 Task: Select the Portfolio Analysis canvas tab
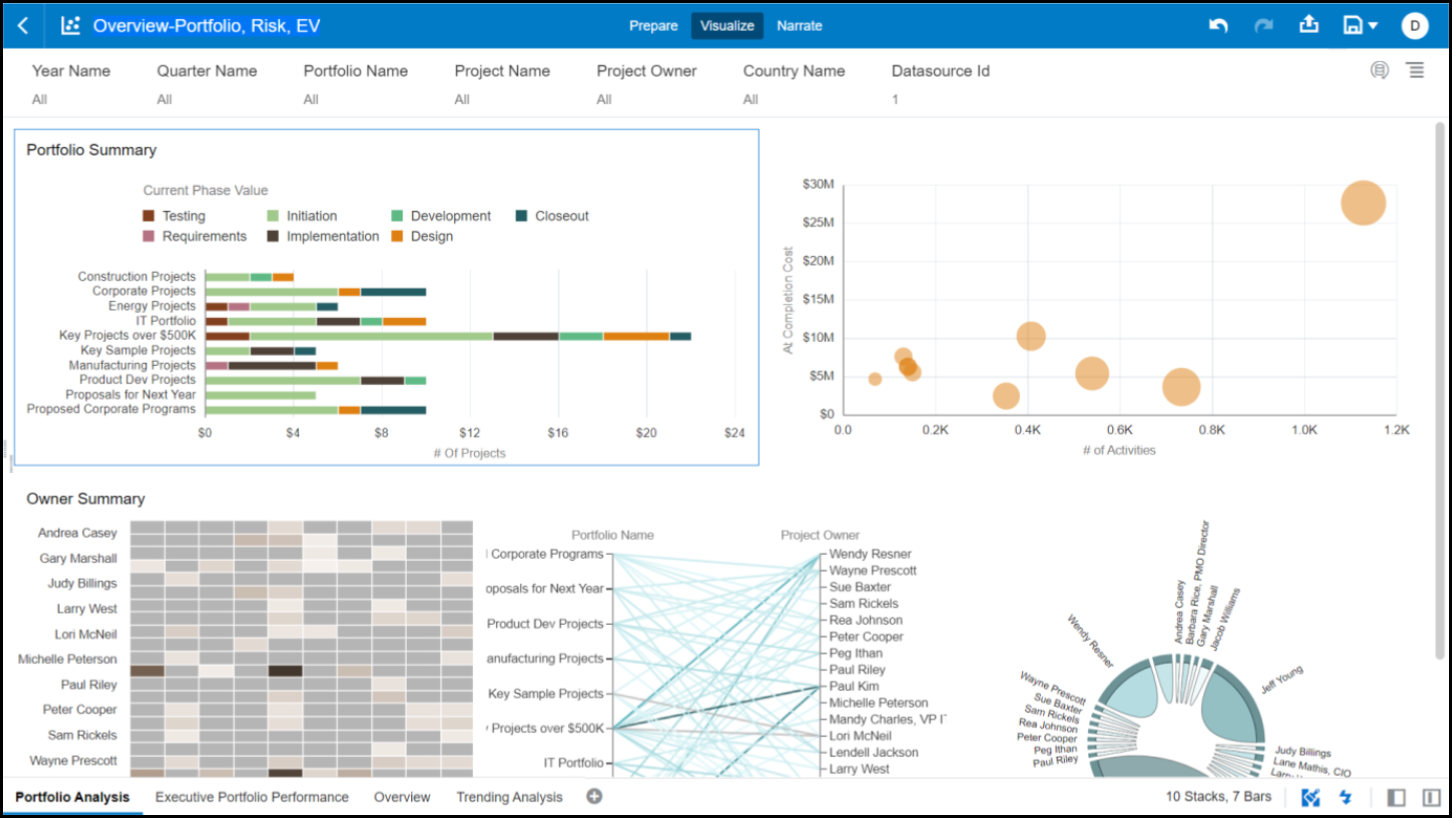[x=72, y=797]
